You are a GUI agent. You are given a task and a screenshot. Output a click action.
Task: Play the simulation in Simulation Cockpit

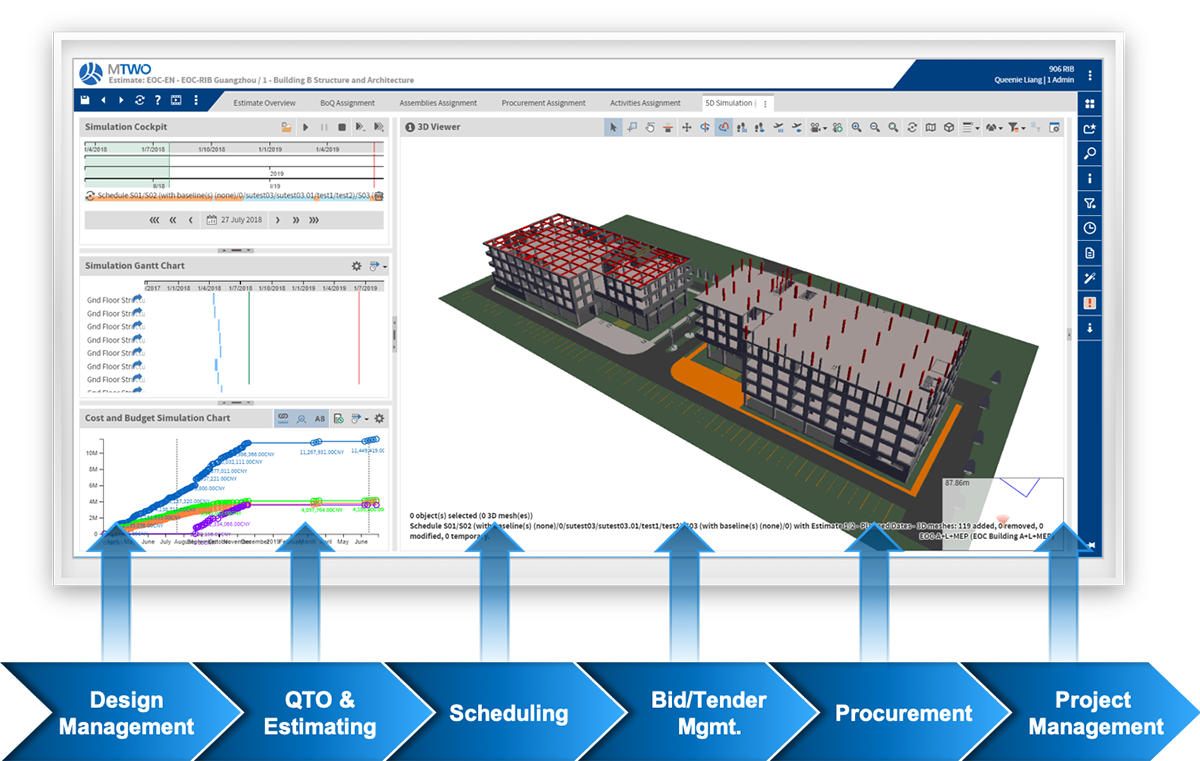point(305,128)
